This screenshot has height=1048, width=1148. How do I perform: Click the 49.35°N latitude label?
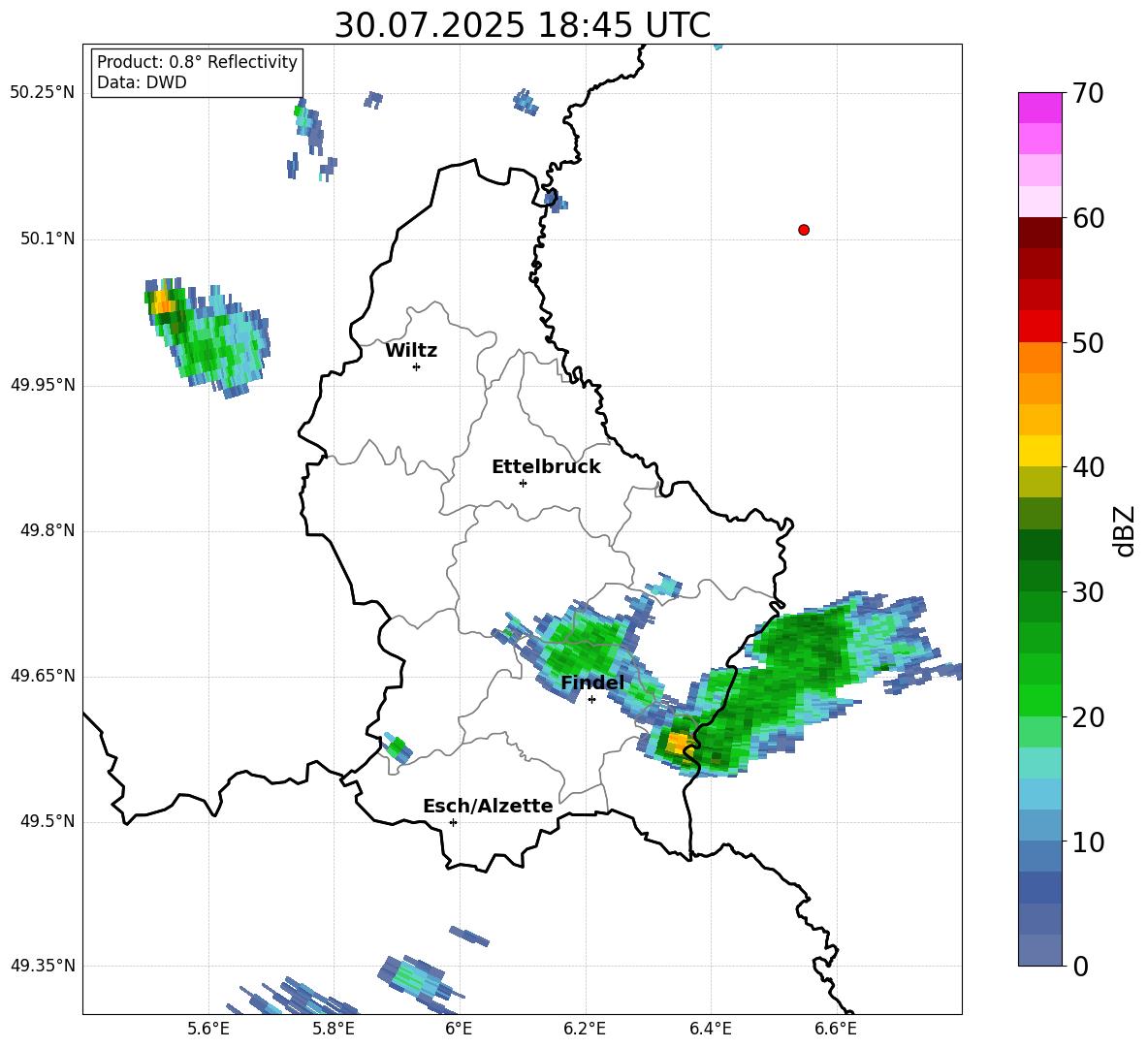pyautogui.click(x=43, y=966)
